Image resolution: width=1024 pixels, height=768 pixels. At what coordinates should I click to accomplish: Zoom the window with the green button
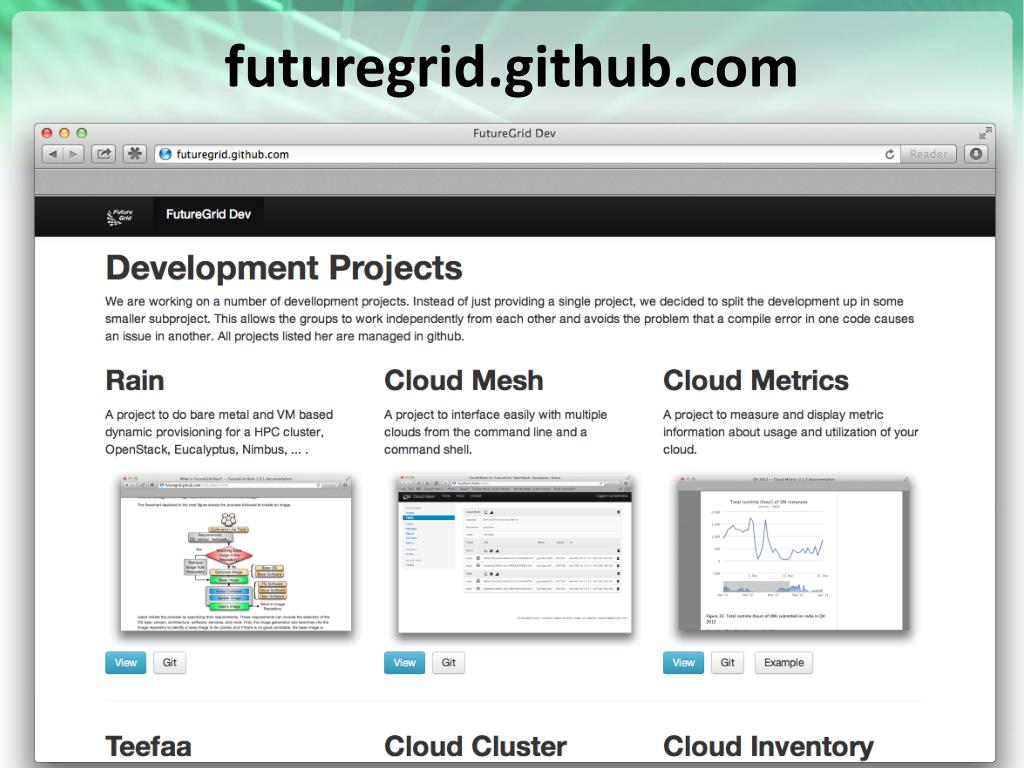point(82,133)
